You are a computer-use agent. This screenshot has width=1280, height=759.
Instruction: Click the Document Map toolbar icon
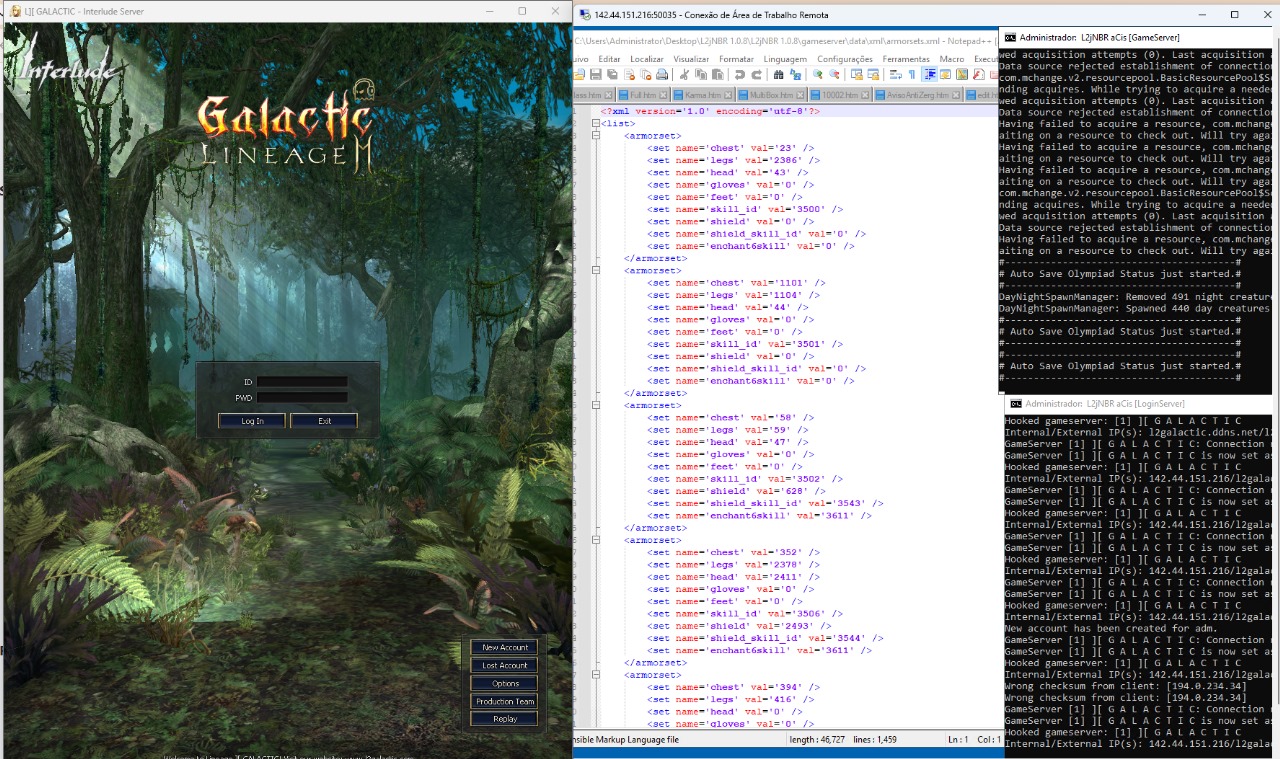962,74
